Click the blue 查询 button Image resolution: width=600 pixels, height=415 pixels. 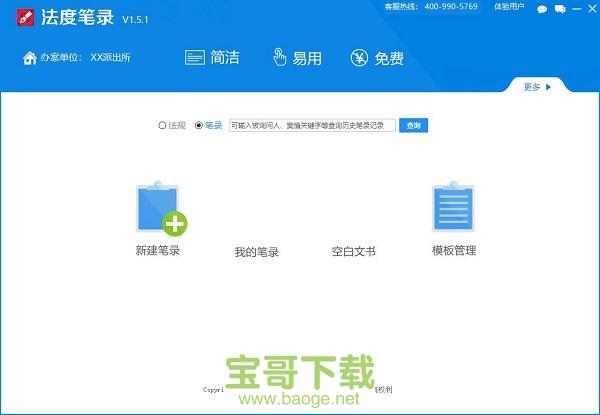[413, 125]
